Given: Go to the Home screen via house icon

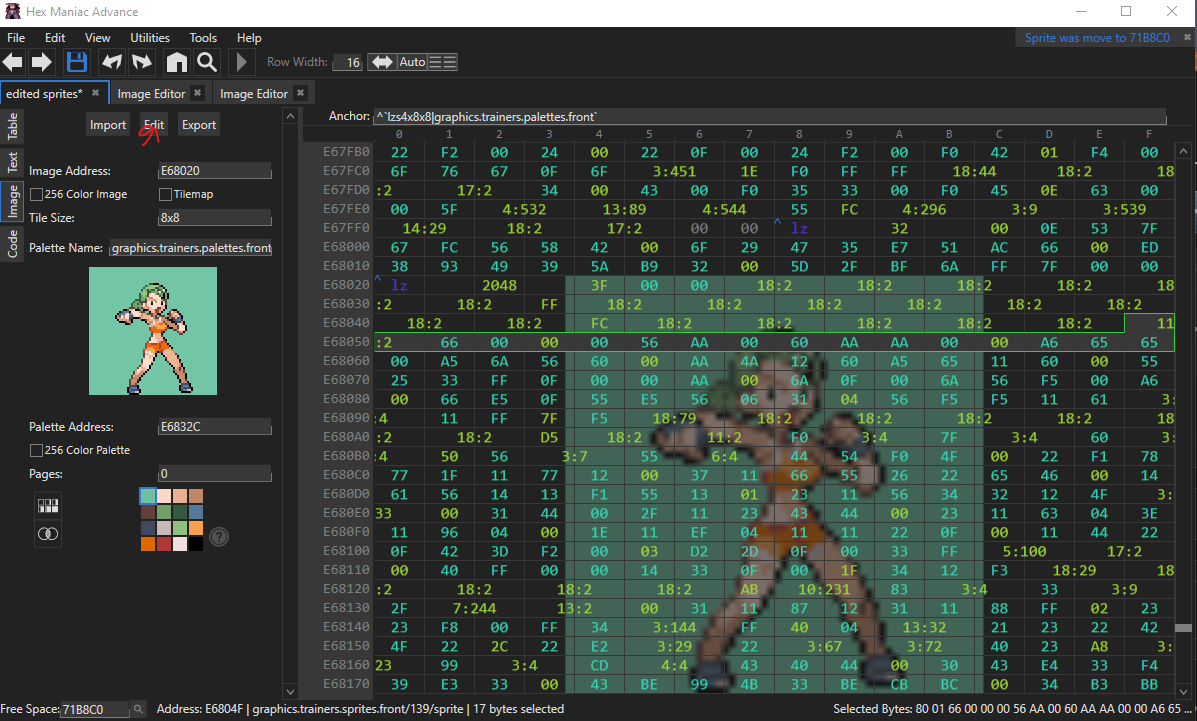Looking at the screenshot, I should [x=176, y=62].
